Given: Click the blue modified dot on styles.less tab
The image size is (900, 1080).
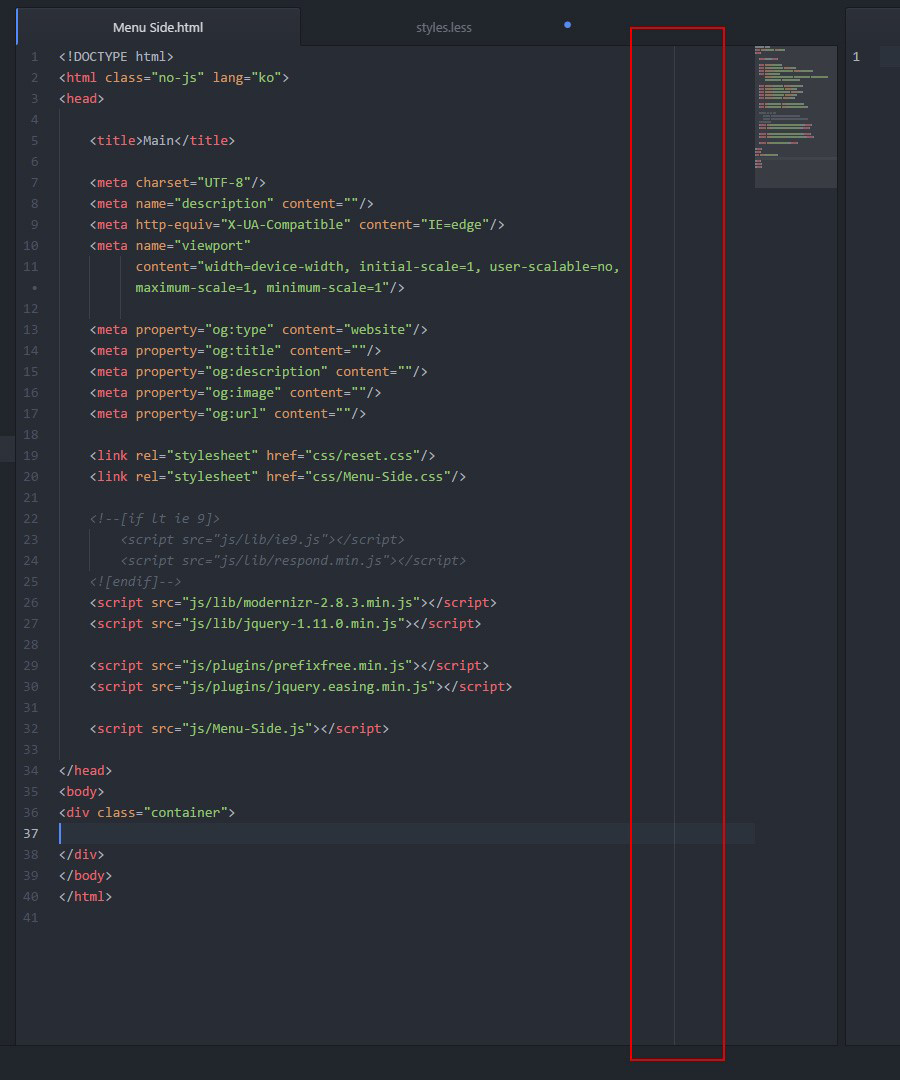Looking at the screenshot, I should [567, 25].
